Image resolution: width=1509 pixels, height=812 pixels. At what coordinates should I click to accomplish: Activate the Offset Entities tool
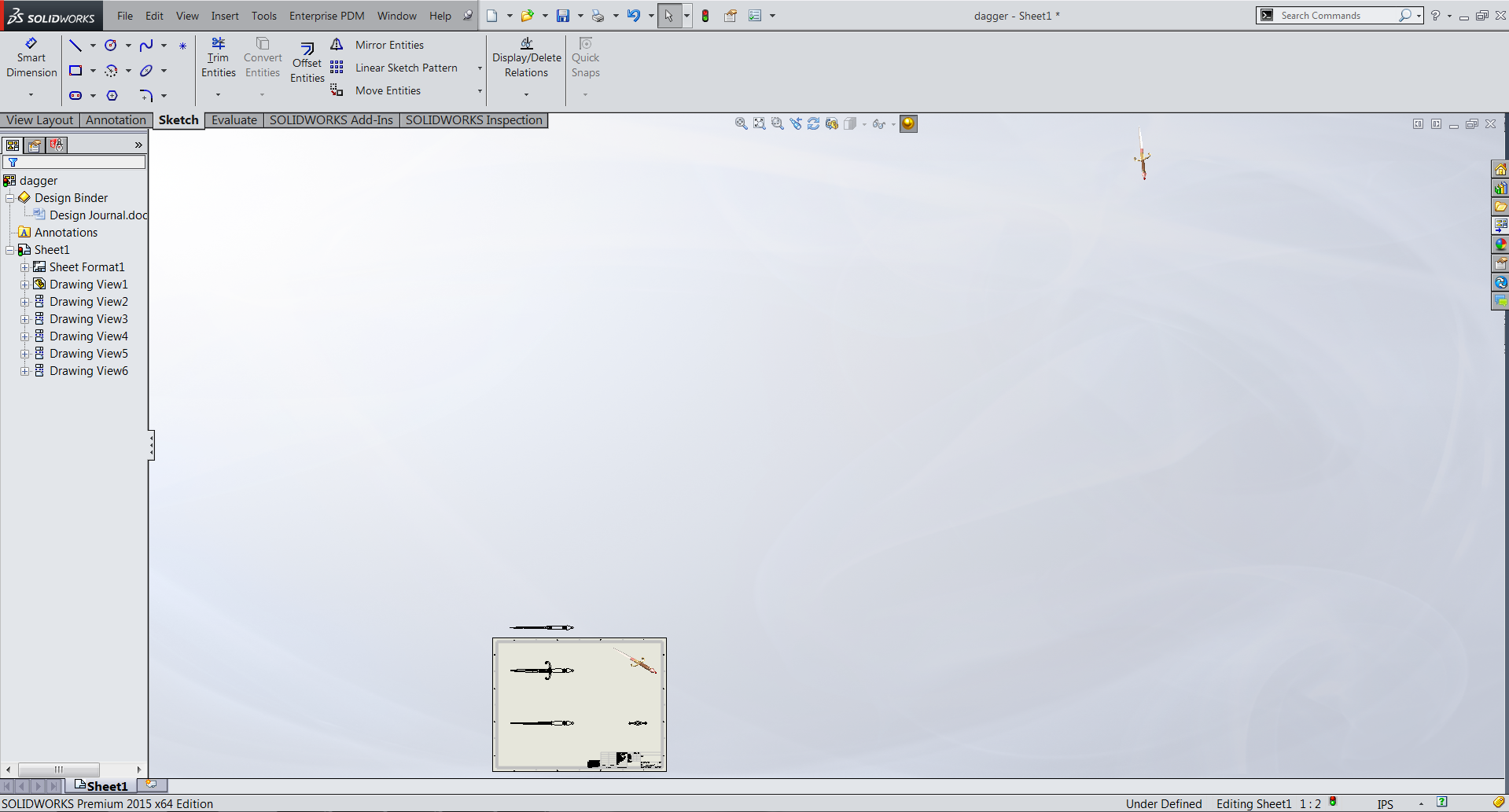307,61
